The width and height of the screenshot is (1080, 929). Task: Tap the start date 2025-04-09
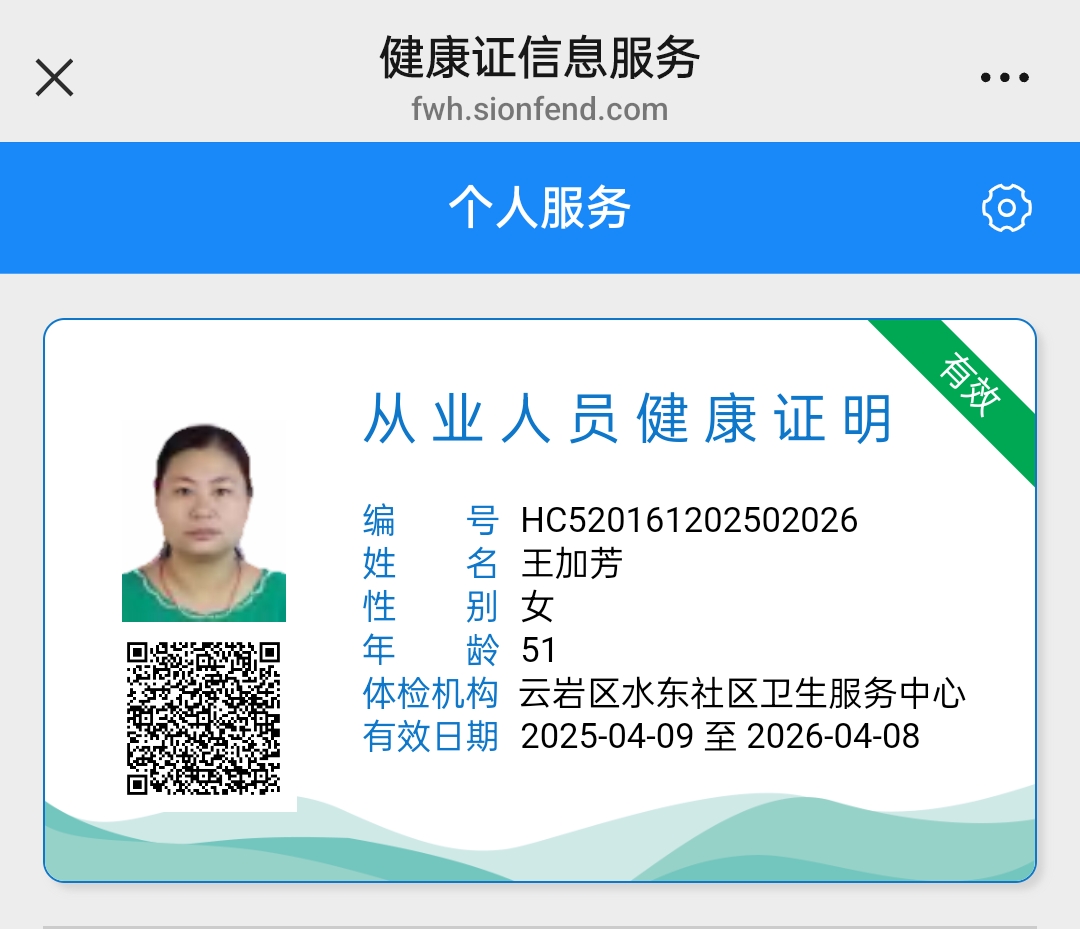point(607,737)
